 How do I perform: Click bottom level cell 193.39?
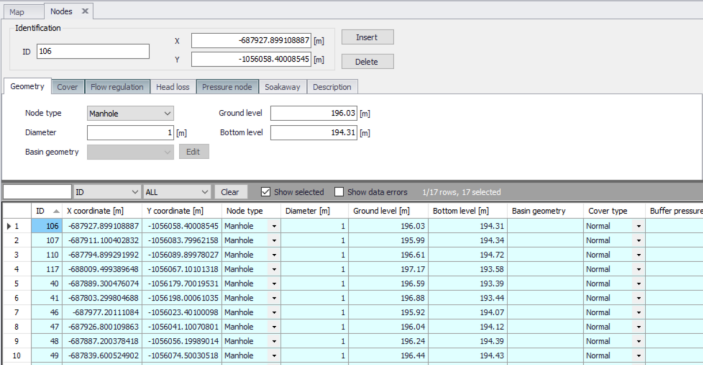tap(468, 283)
